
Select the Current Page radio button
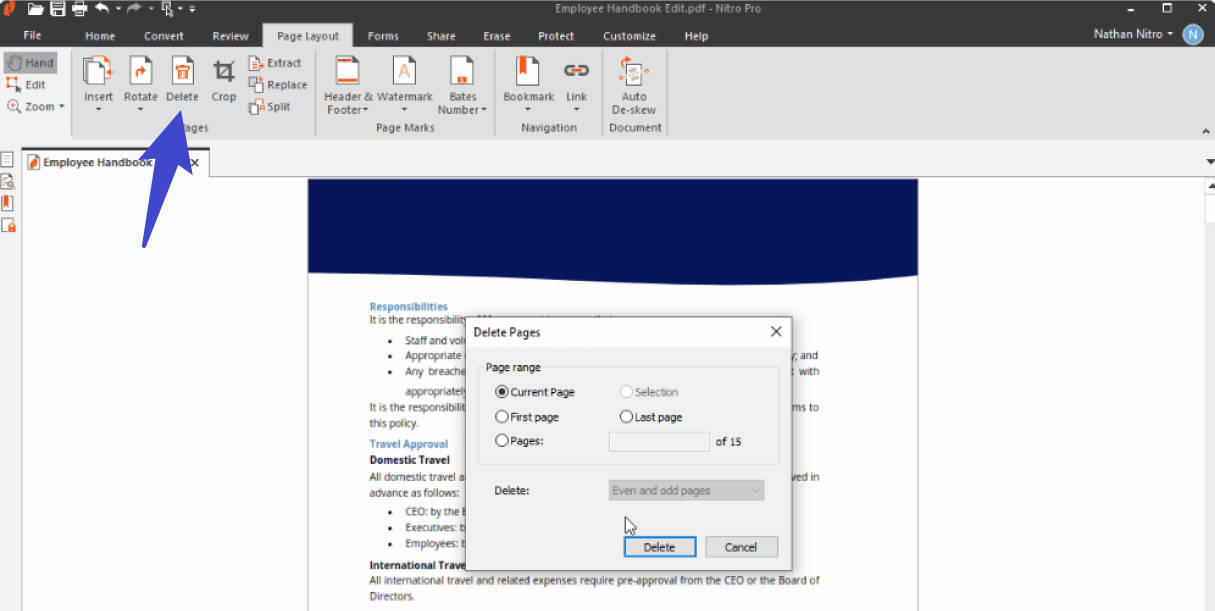(502, 392)
